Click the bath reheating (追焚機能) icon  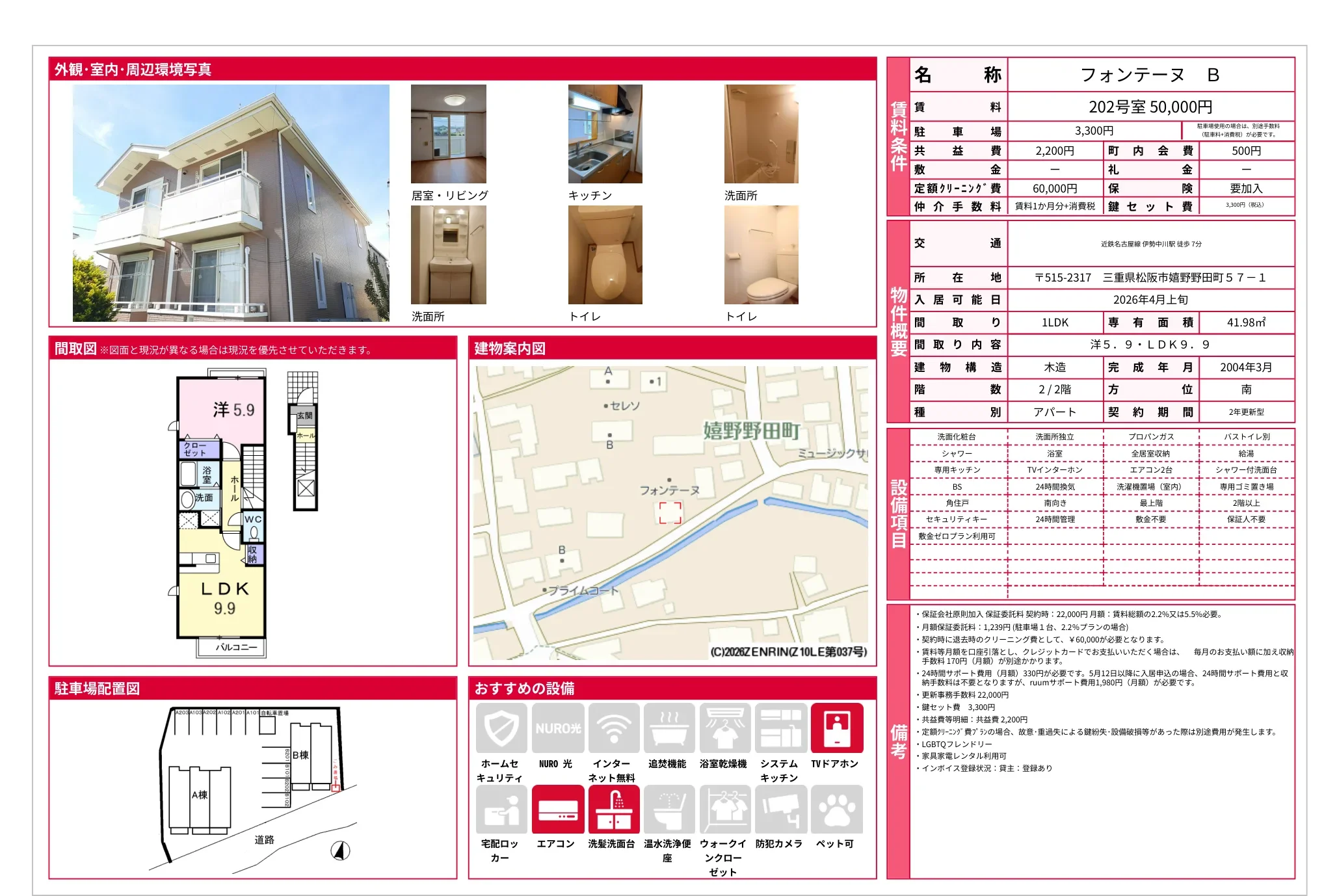668,728
